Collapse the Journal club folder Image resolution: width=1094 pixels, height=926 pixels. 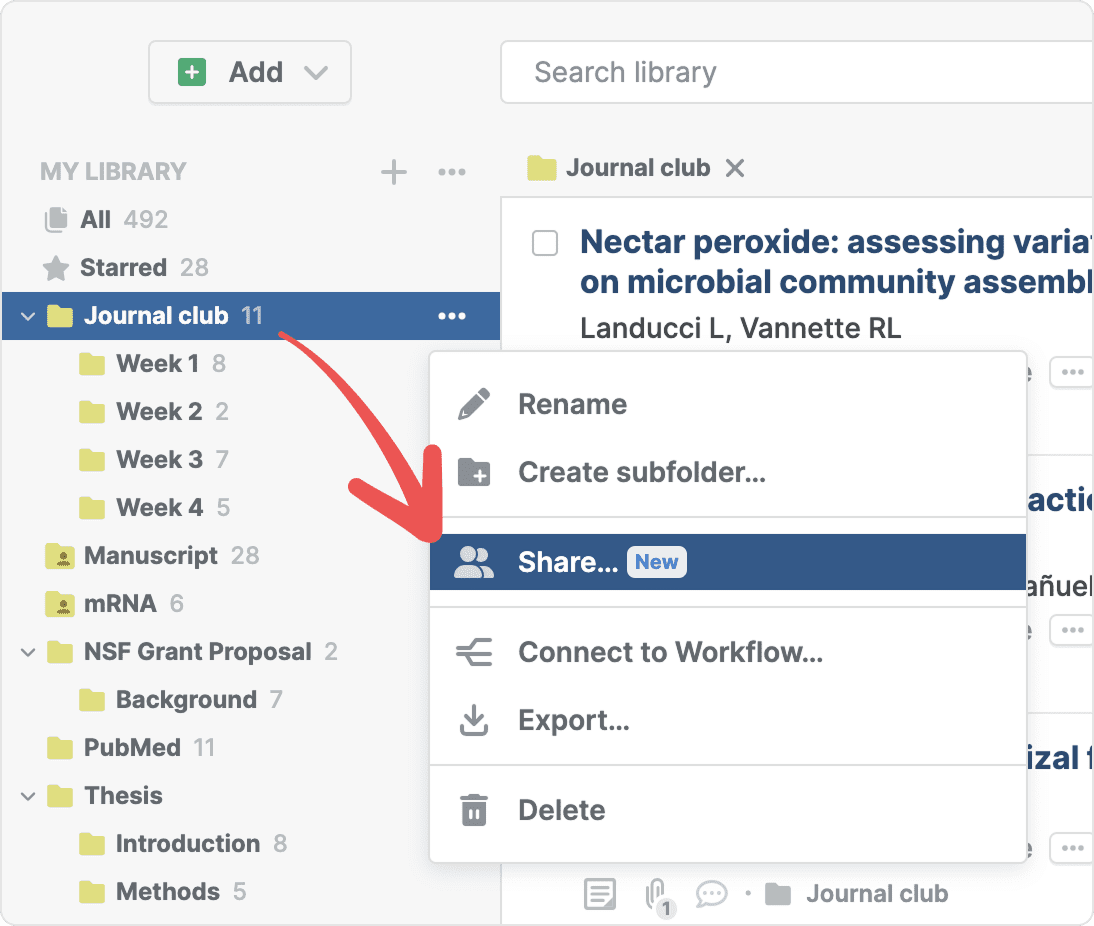(x=28, y=317)
